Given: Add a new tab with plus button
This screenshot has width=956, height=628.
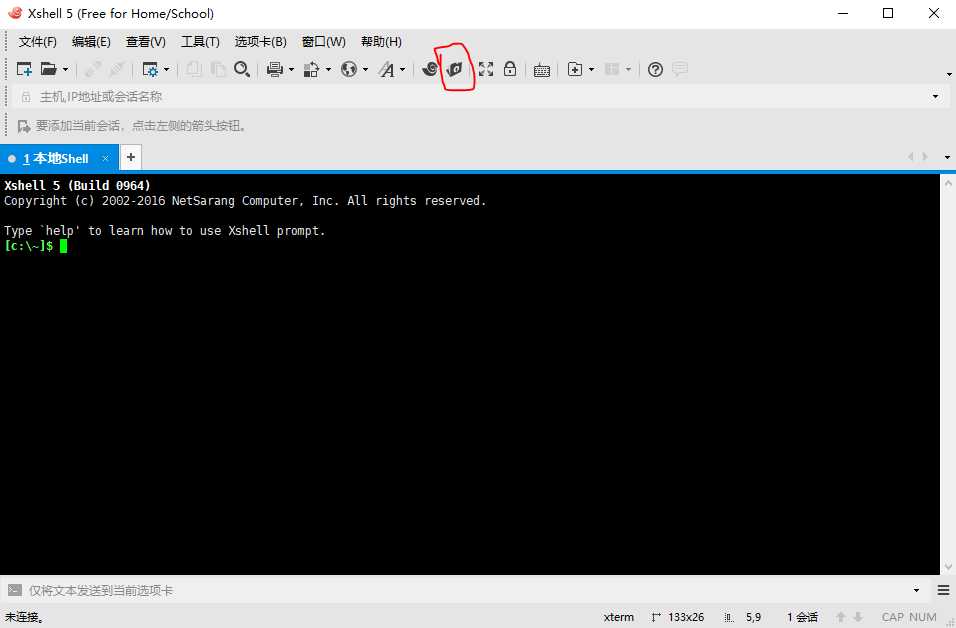Looking at the screenshot, I should point(130,157).
